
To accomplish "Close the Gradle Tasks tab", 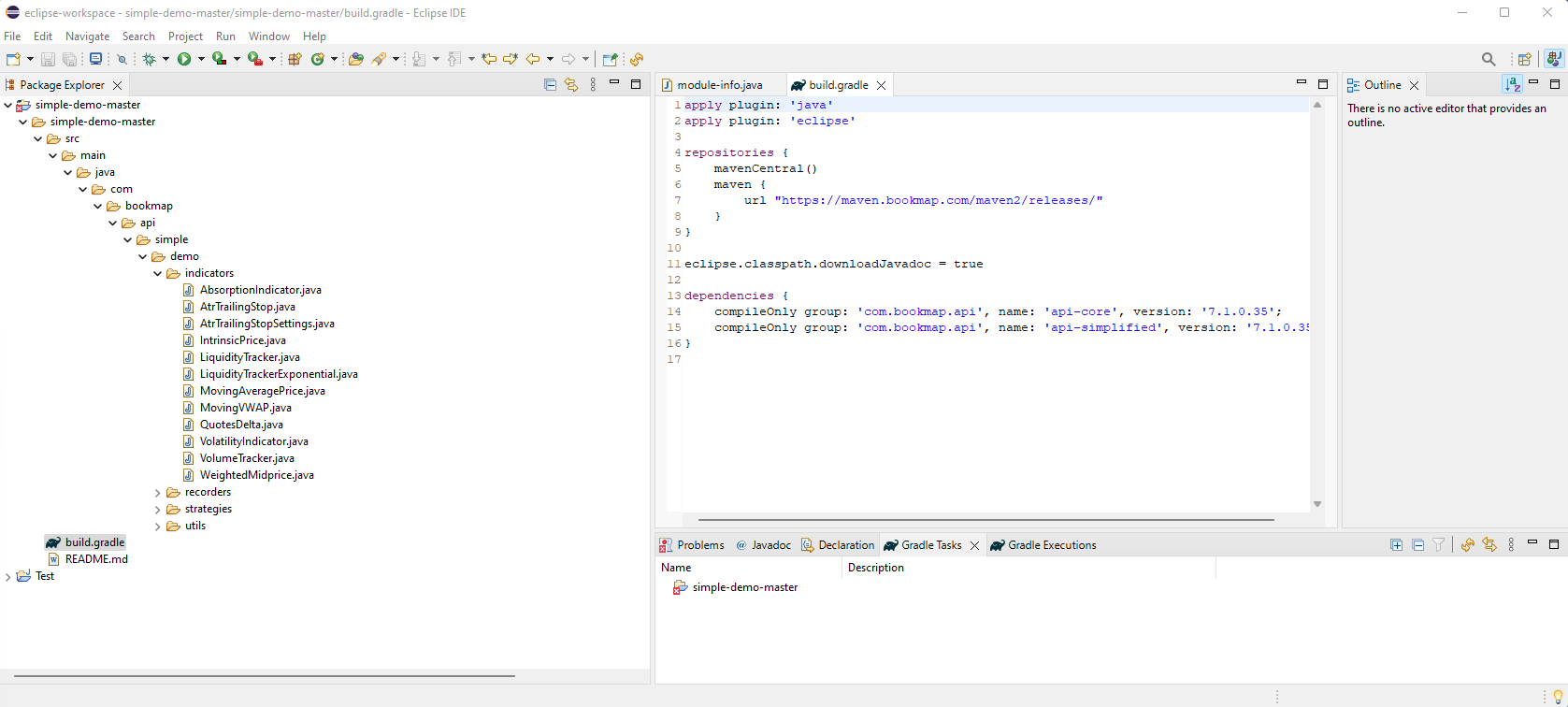I will pos(974,545).
